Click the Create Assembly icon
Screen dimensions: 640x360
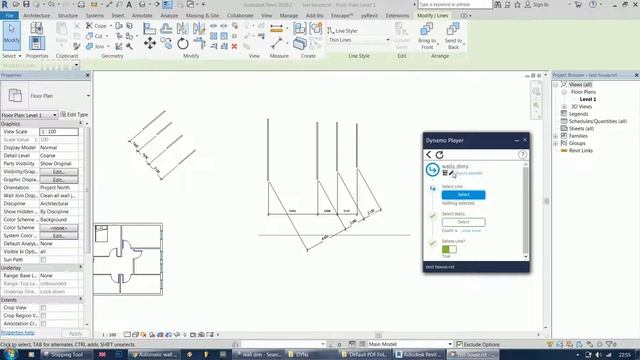[300, 29]
